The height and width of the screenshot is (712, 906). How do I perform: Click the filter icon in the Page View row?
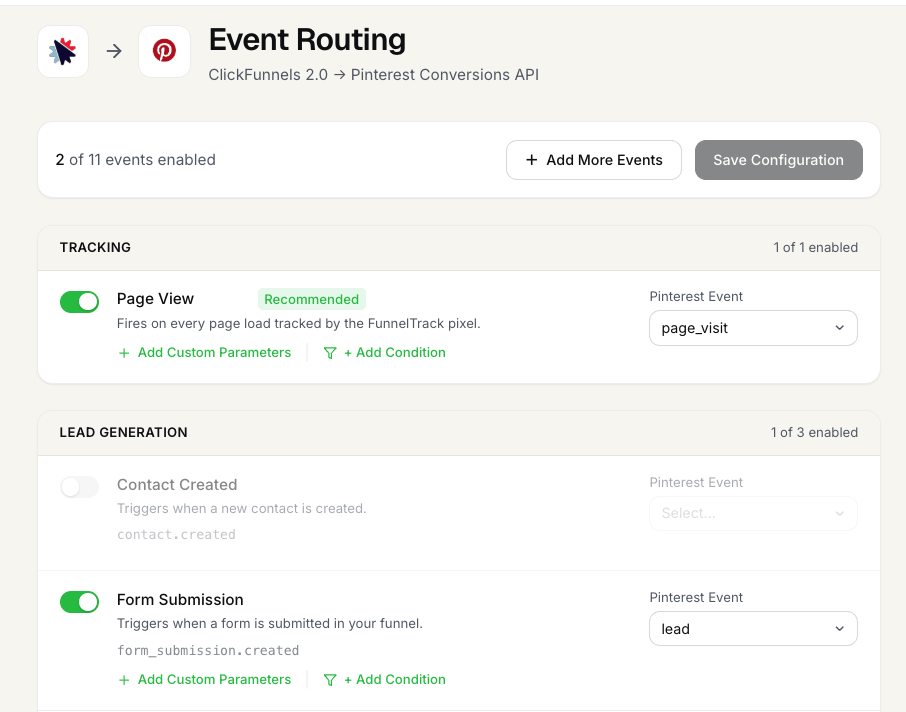pos(329,353)
